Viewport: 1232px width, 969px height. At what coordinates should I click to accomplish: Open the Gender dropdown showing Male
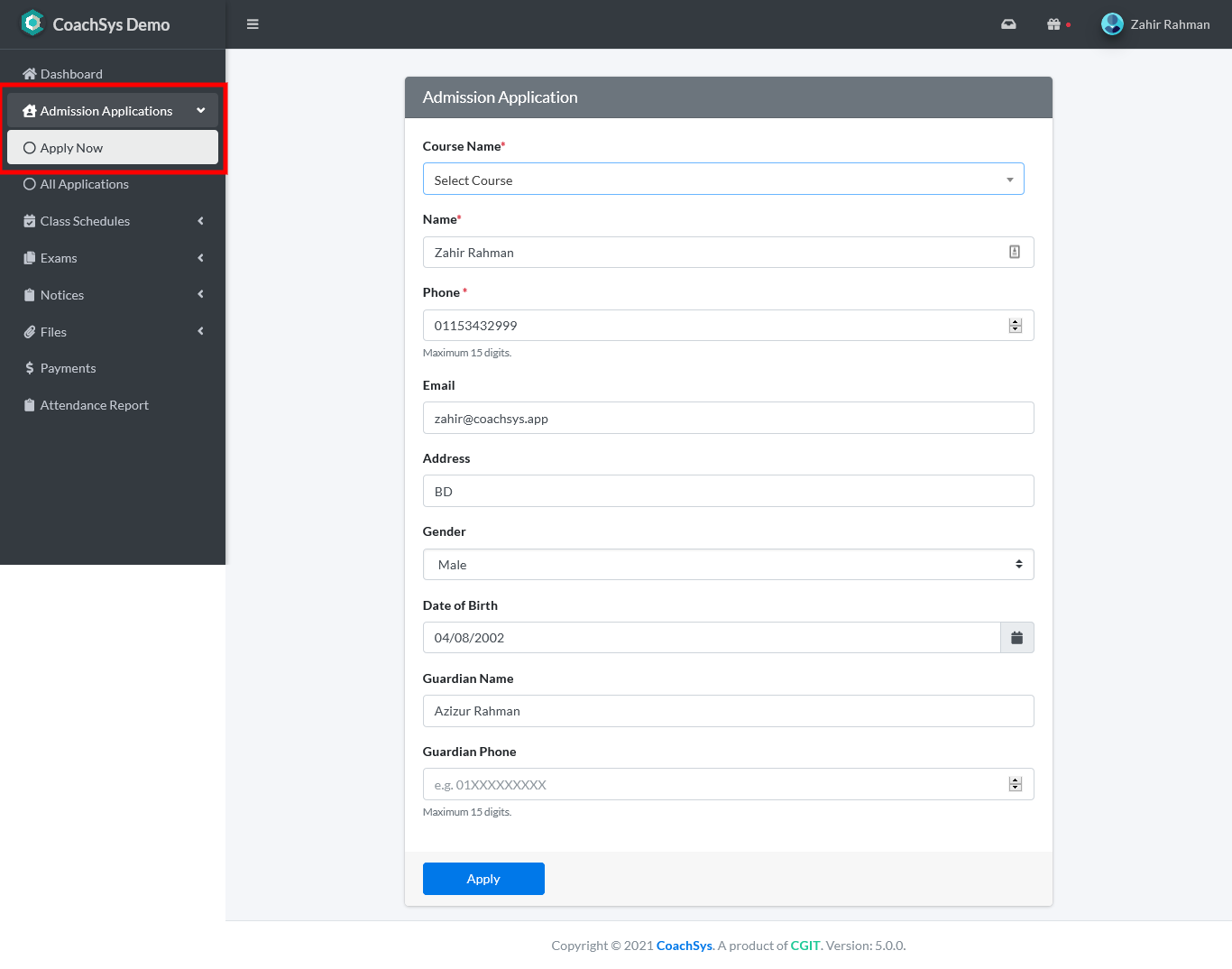tap(728, 565)
